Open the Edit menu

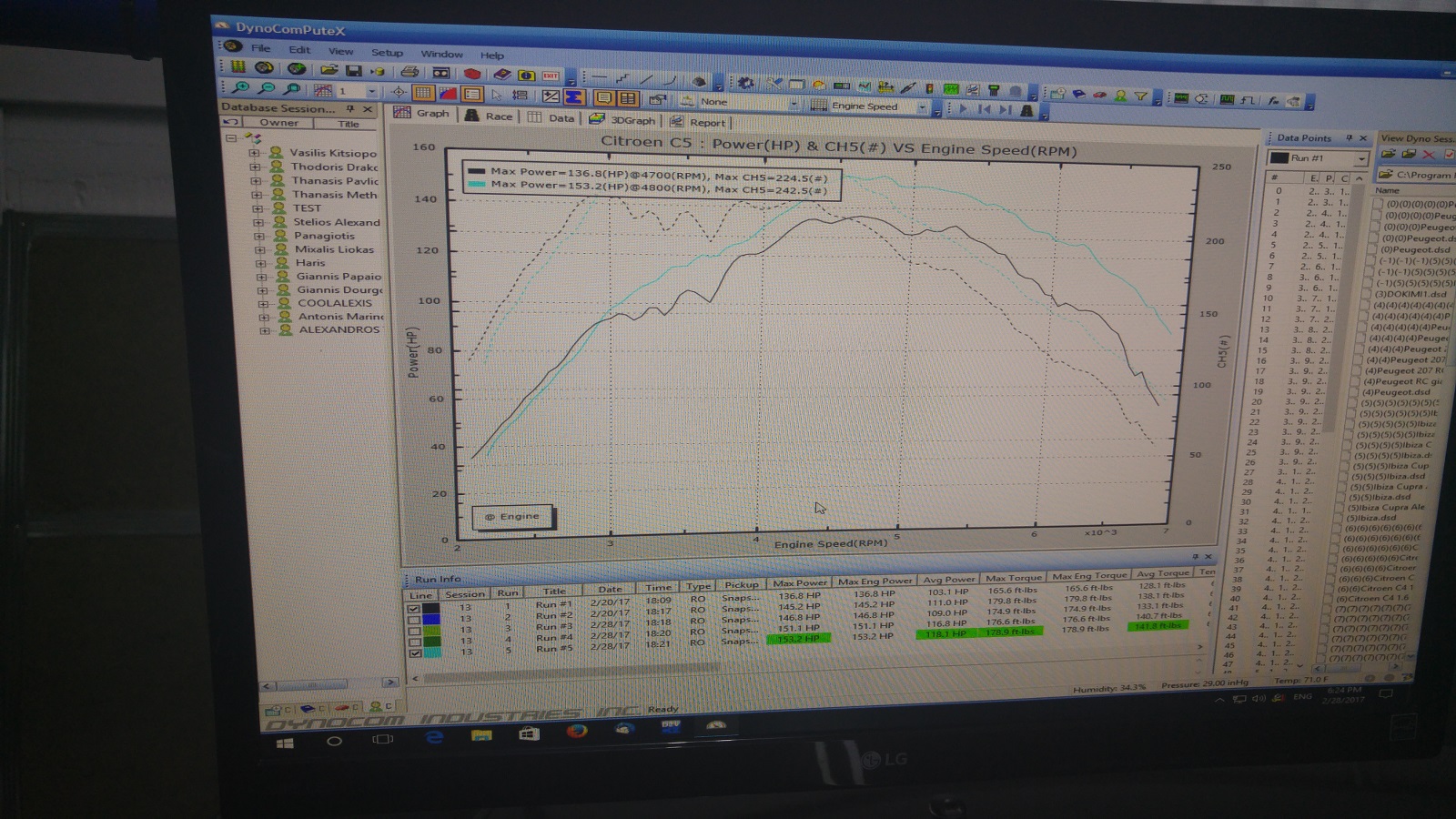(x=299, y=50)
